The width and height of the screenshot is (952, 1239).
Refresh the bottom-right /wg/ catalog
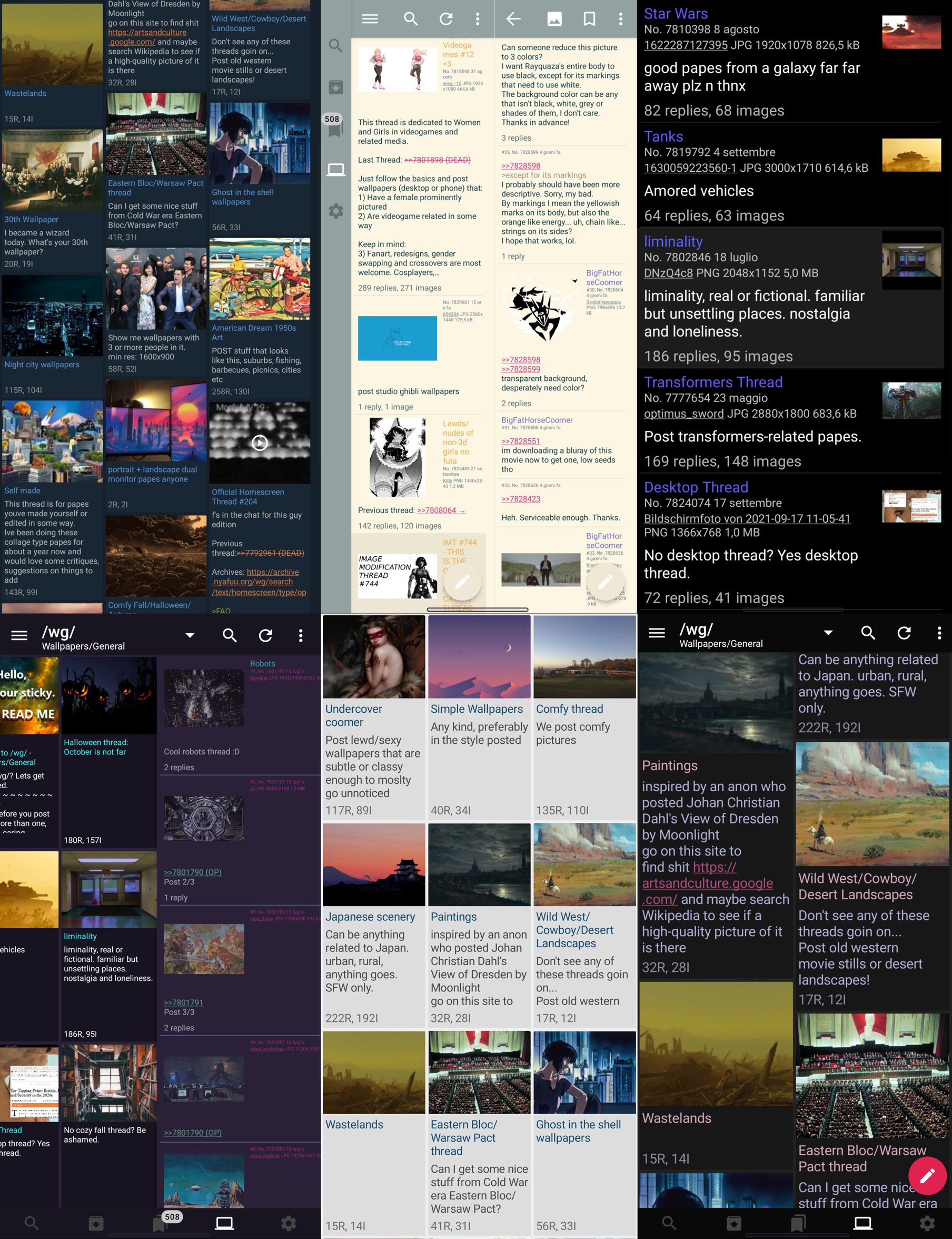click(904, 633)
